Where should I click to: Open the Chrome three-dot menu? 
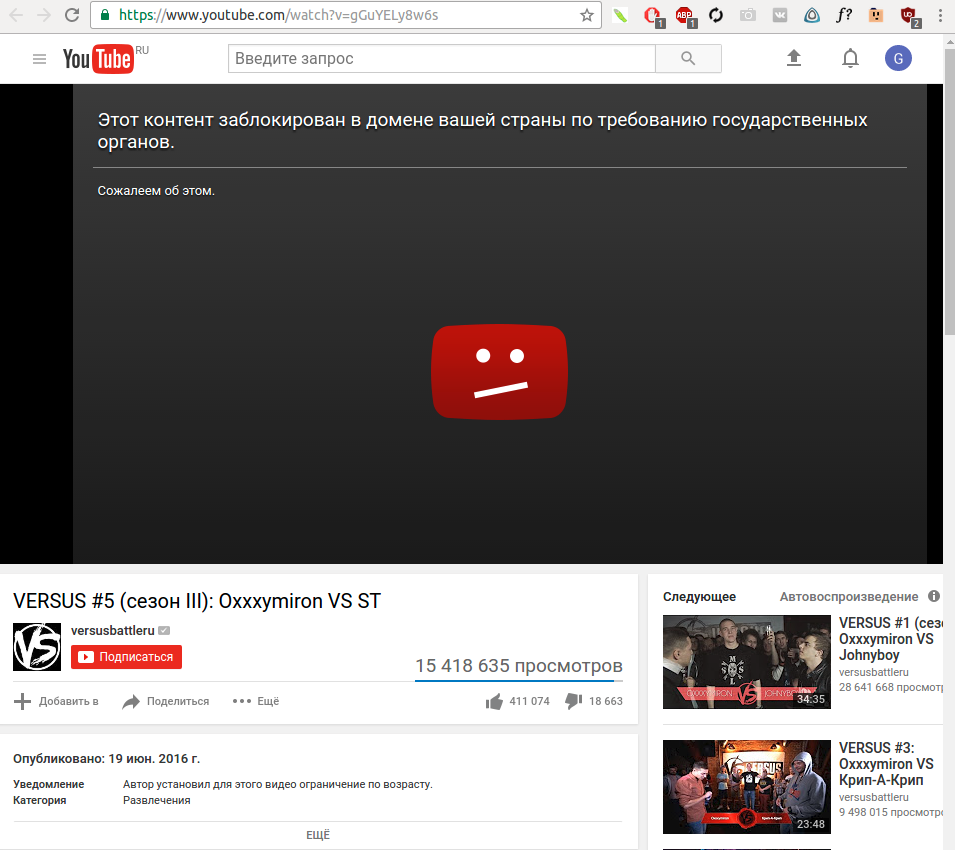[x=938, y=15]
